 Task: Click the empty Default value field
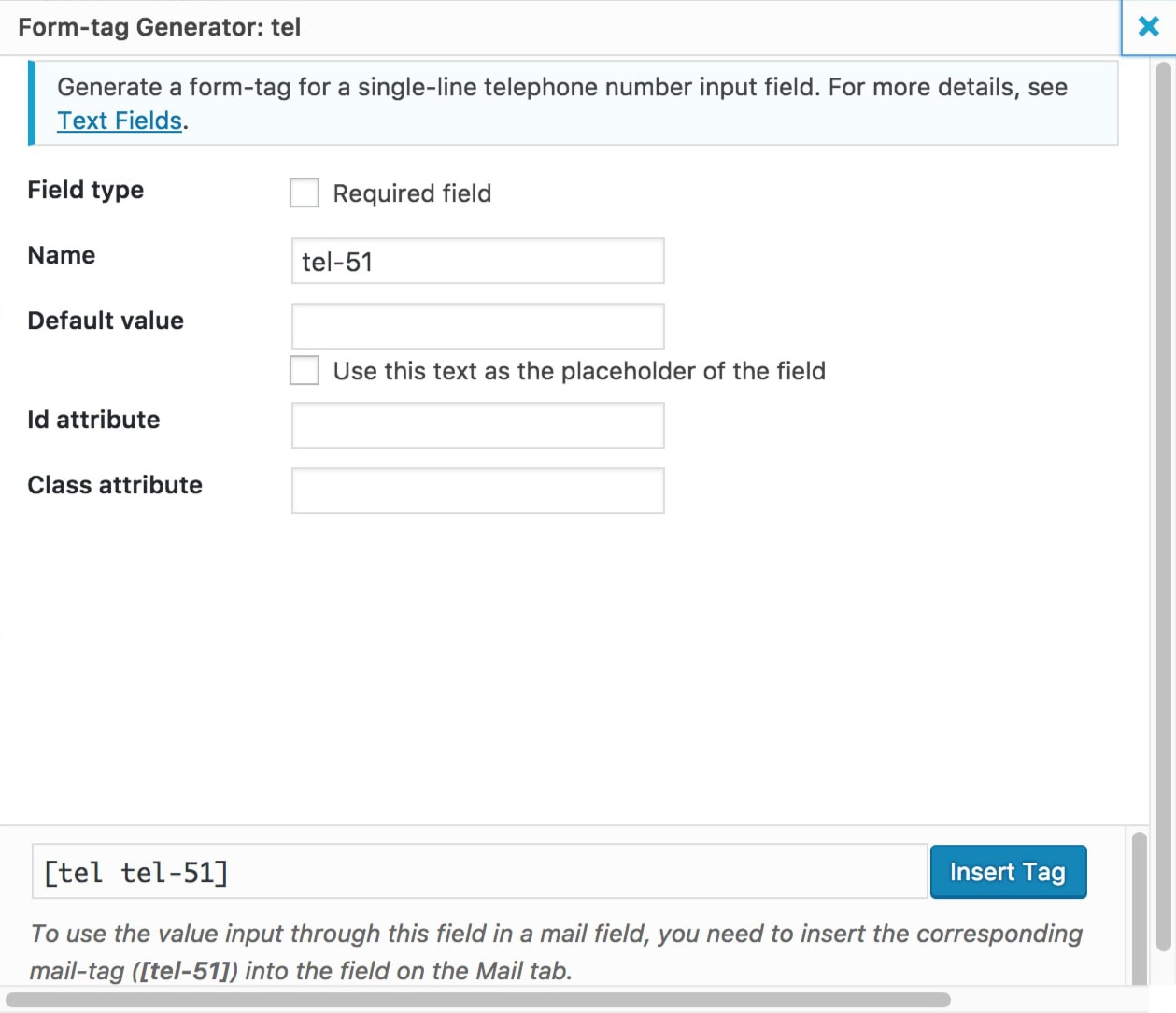click(x=477, y=326)
